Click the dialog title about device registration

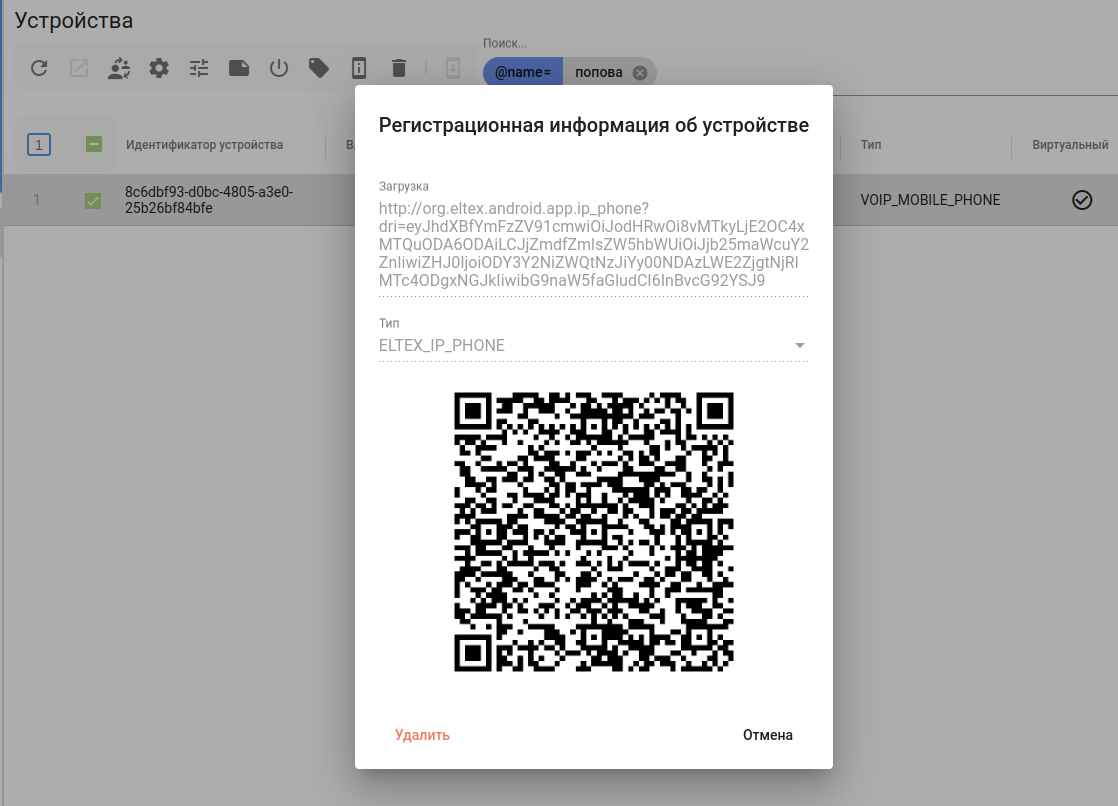coord(593,125)
